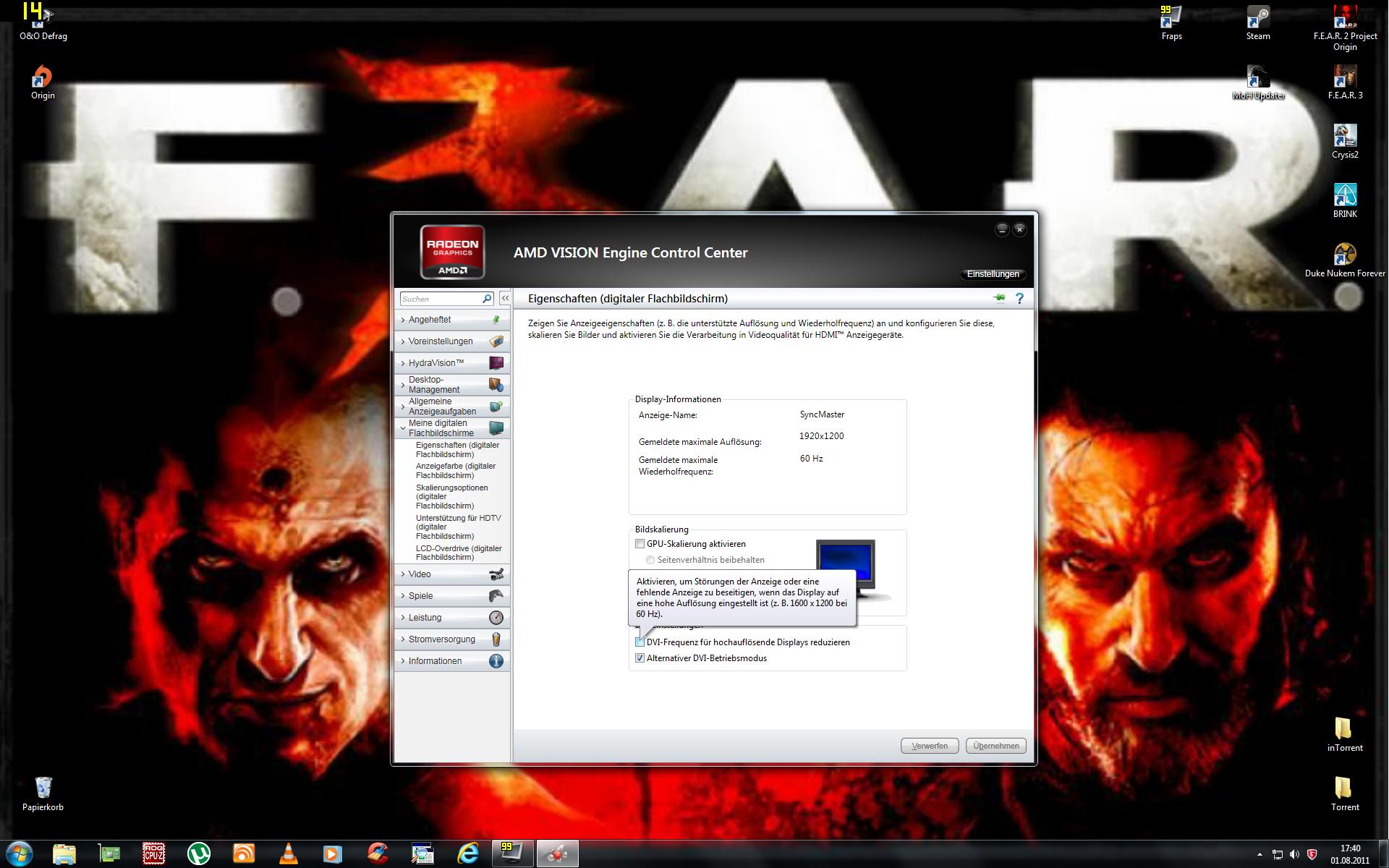Open the Einstellungen menu button
The image size is (1389, 868).
993,274
